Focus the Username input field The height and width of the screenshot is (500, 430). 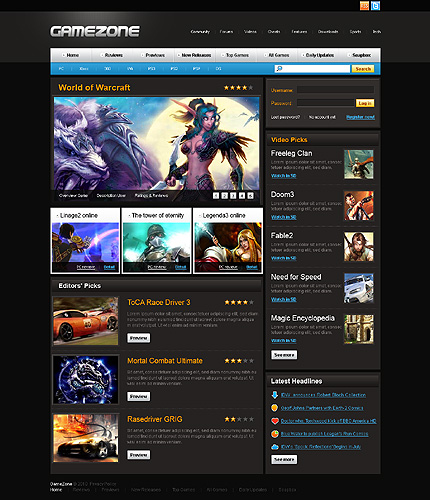click(336, 90)
